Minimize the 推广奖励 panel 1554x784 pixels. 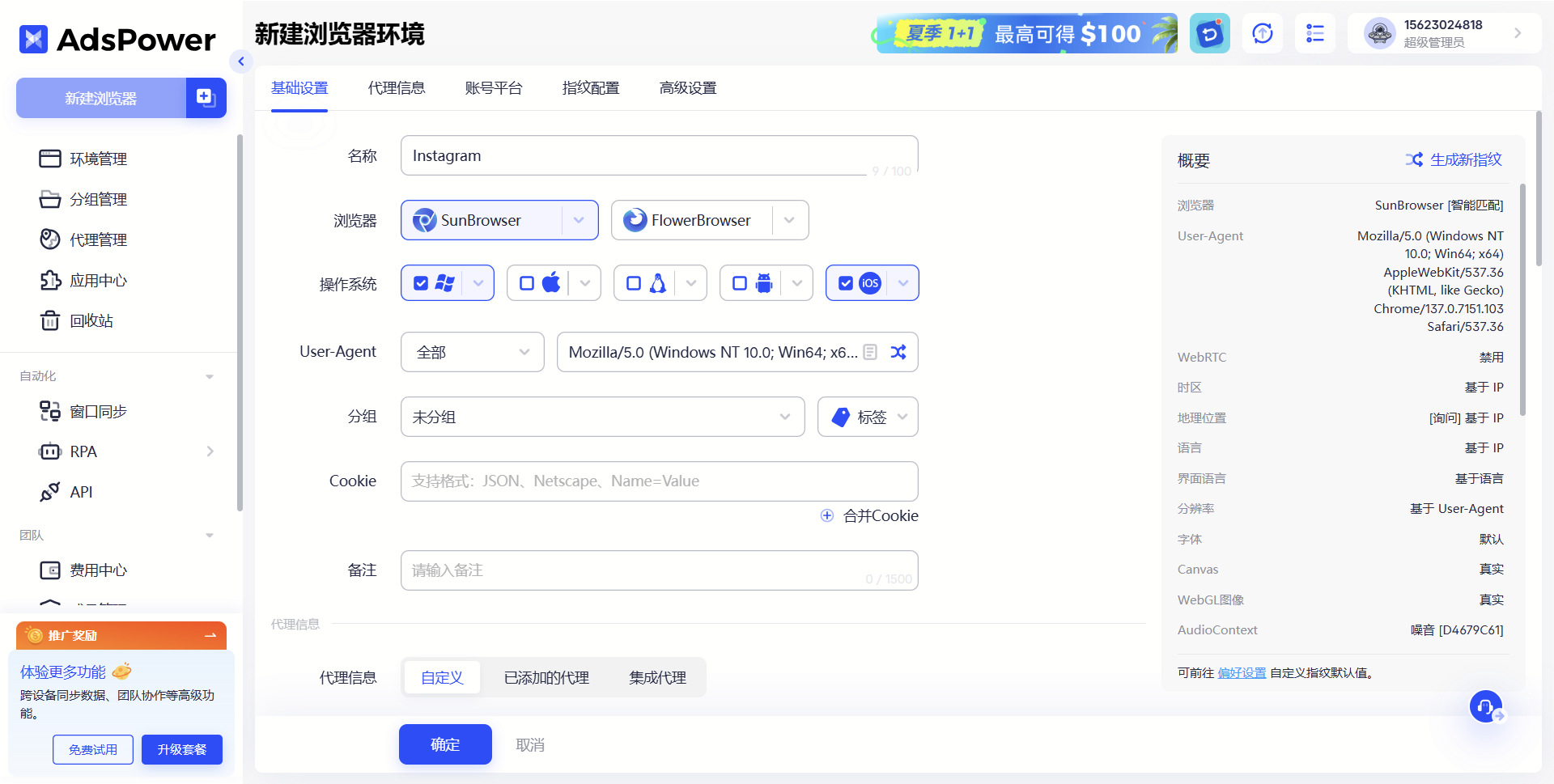pyautogui.click(x=210, y=636)
